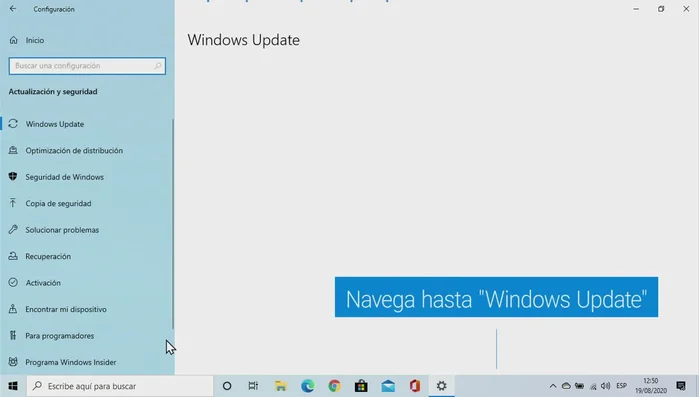699x397 pixels.
Task: Expand the hidden system tray icons chevron
Action: tap(553, 386)
